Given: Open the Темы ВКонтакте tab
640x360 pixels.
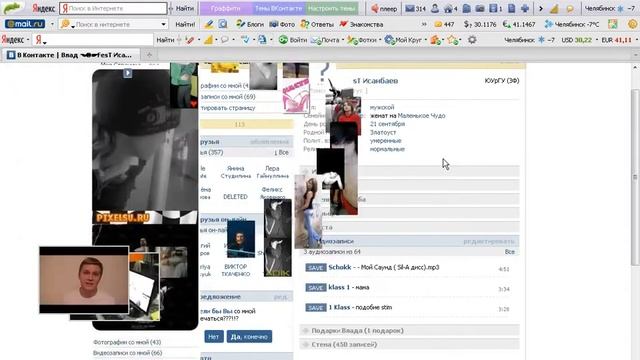Looking at the screenshot, I should pyautogui.click(x=278, y=8).
